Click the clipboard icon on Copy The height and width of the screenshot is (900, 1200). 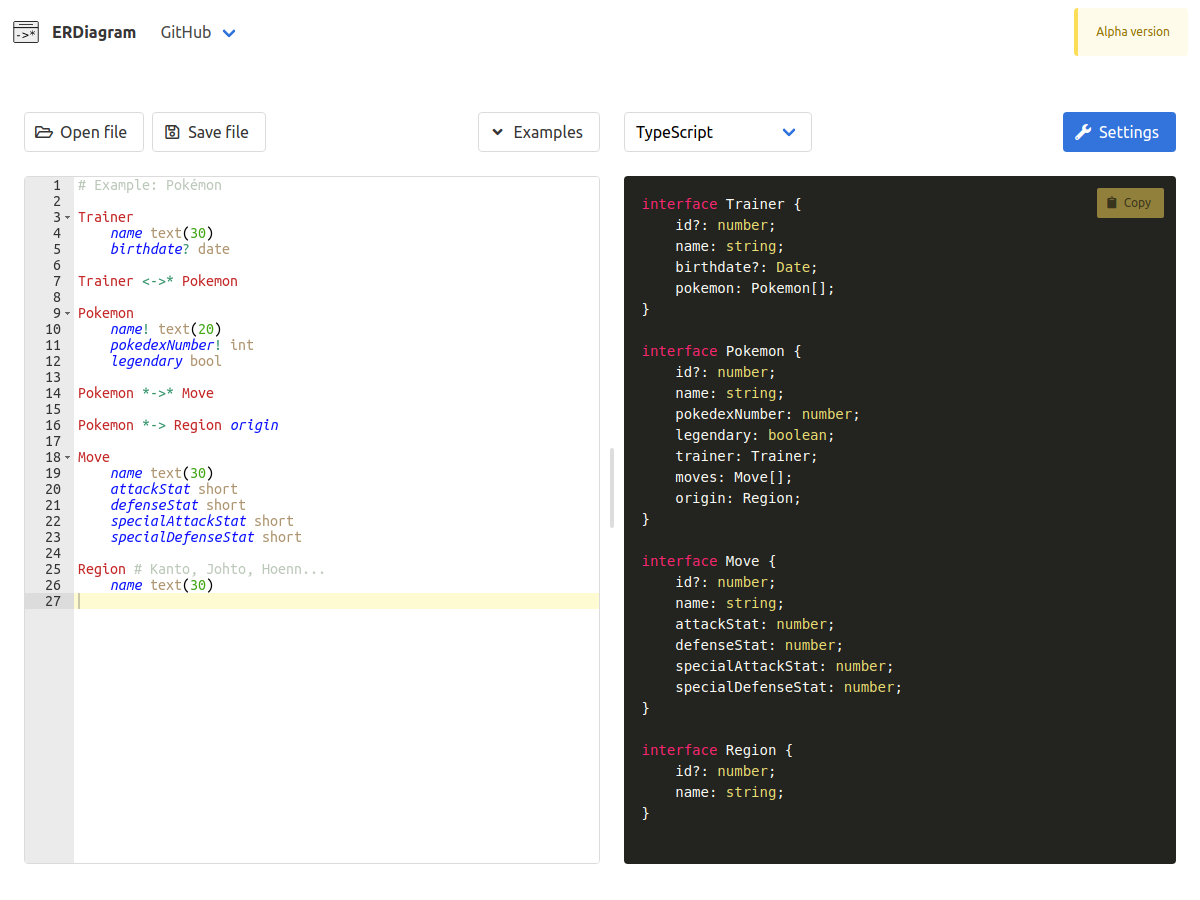(1113, 203)
